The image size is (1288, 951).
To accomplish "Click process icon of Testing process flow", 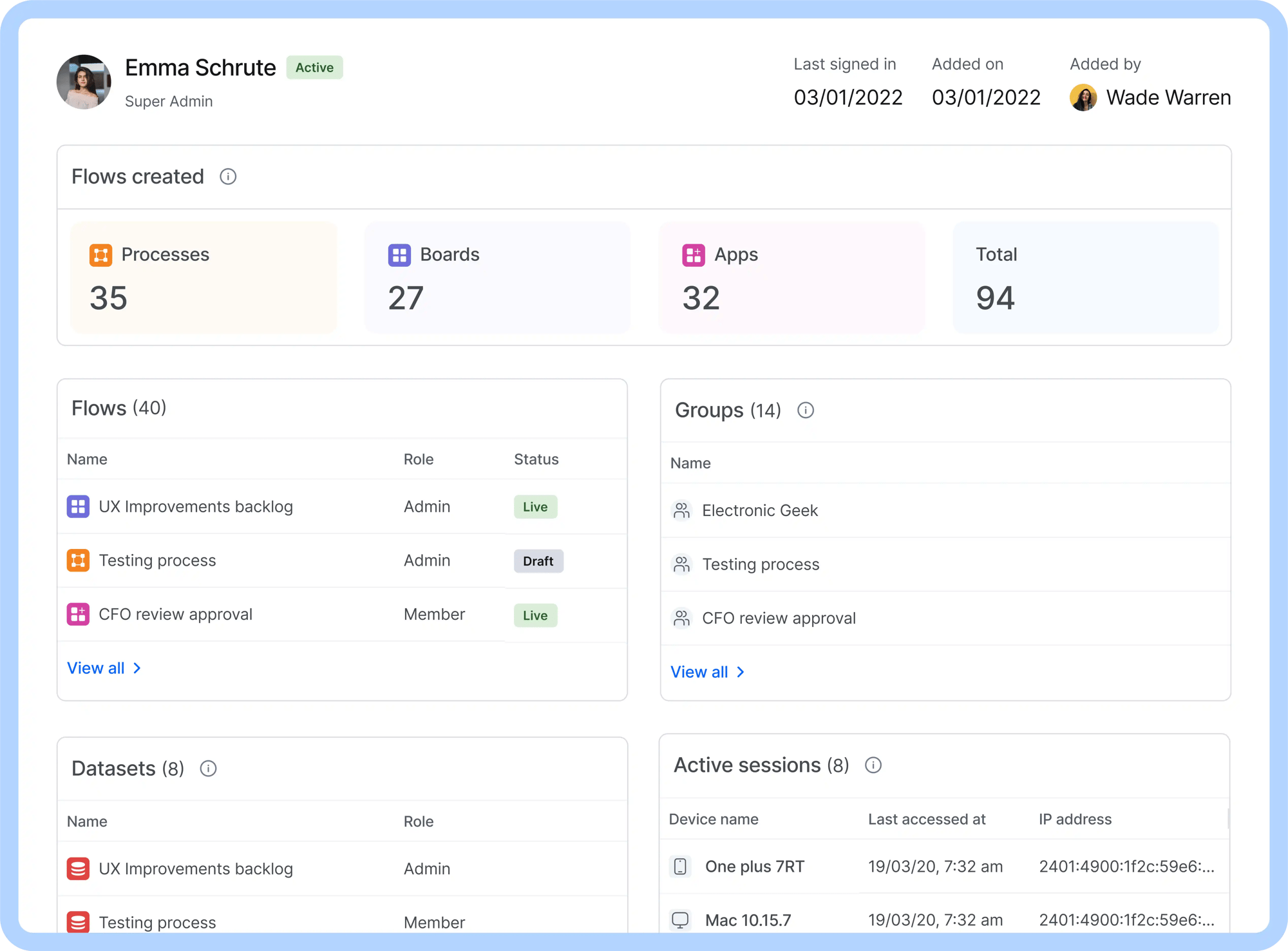I will [x=78, y=561].
